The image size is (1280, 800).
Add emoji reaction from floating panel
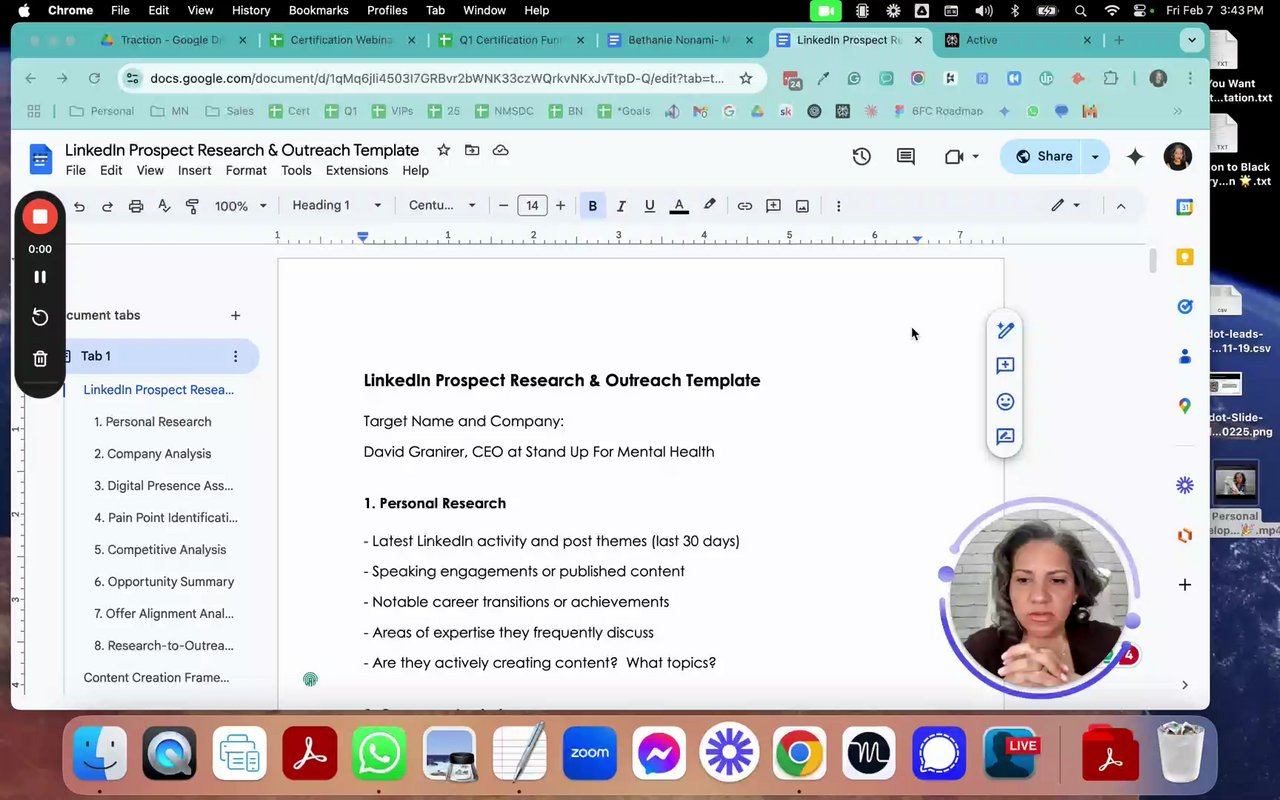tap(1005, 401)
